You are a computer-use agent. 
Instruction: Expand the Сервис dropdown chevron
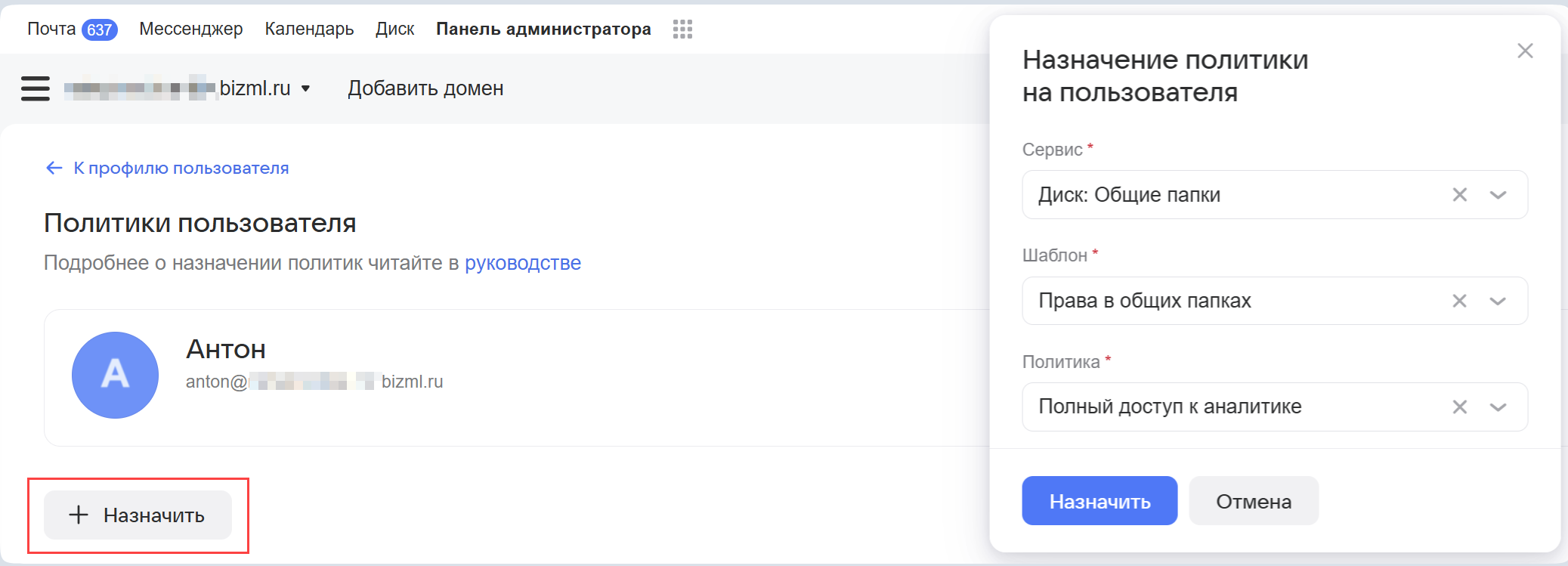(x=1498, y=195)
